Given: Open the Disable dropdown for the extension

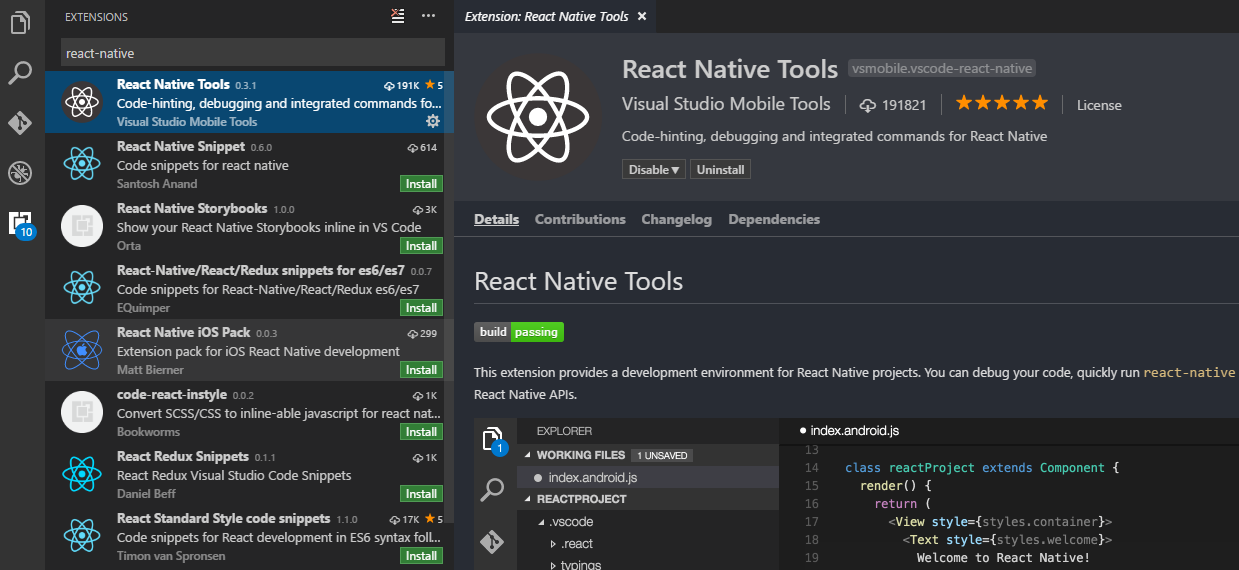Looking at the screenshot, I should 655,170.
